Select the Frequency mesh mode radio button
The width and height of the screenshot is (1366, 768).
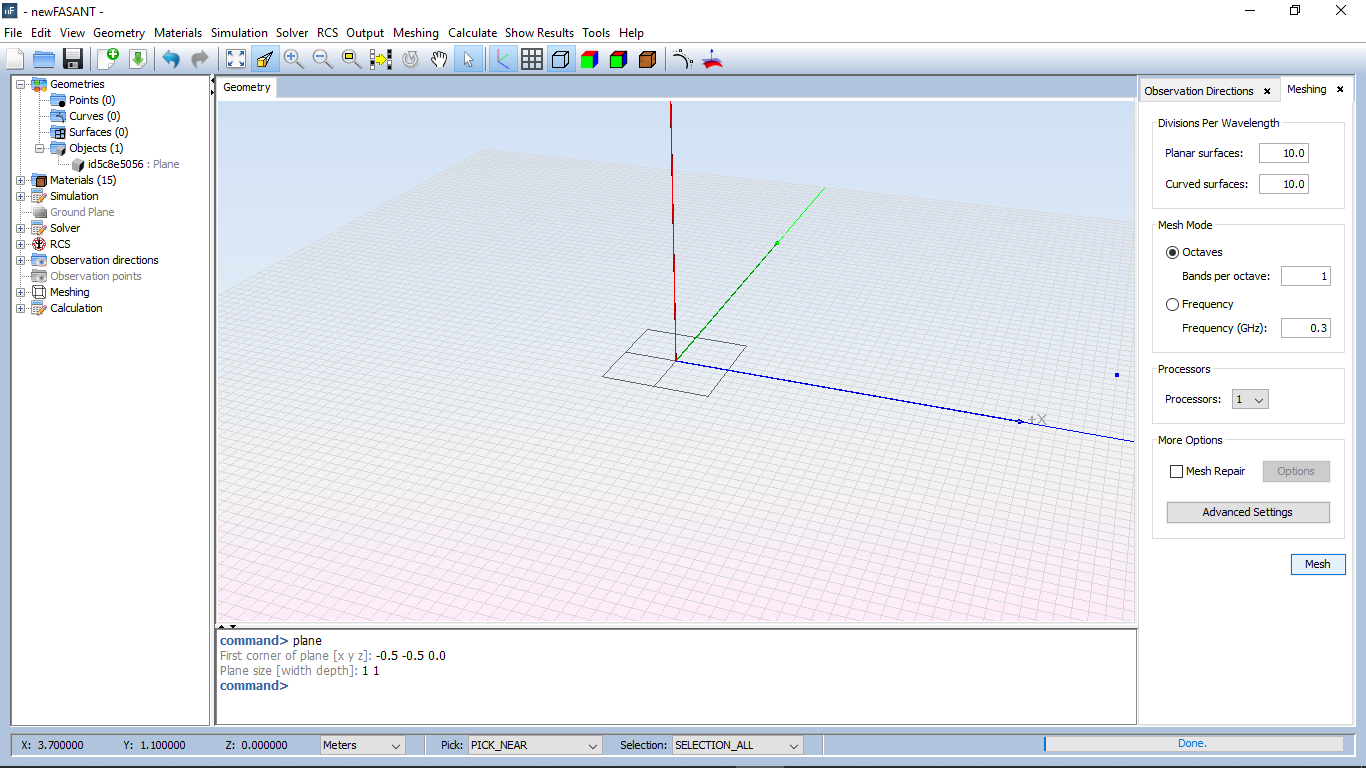[x=1173, y=304]
